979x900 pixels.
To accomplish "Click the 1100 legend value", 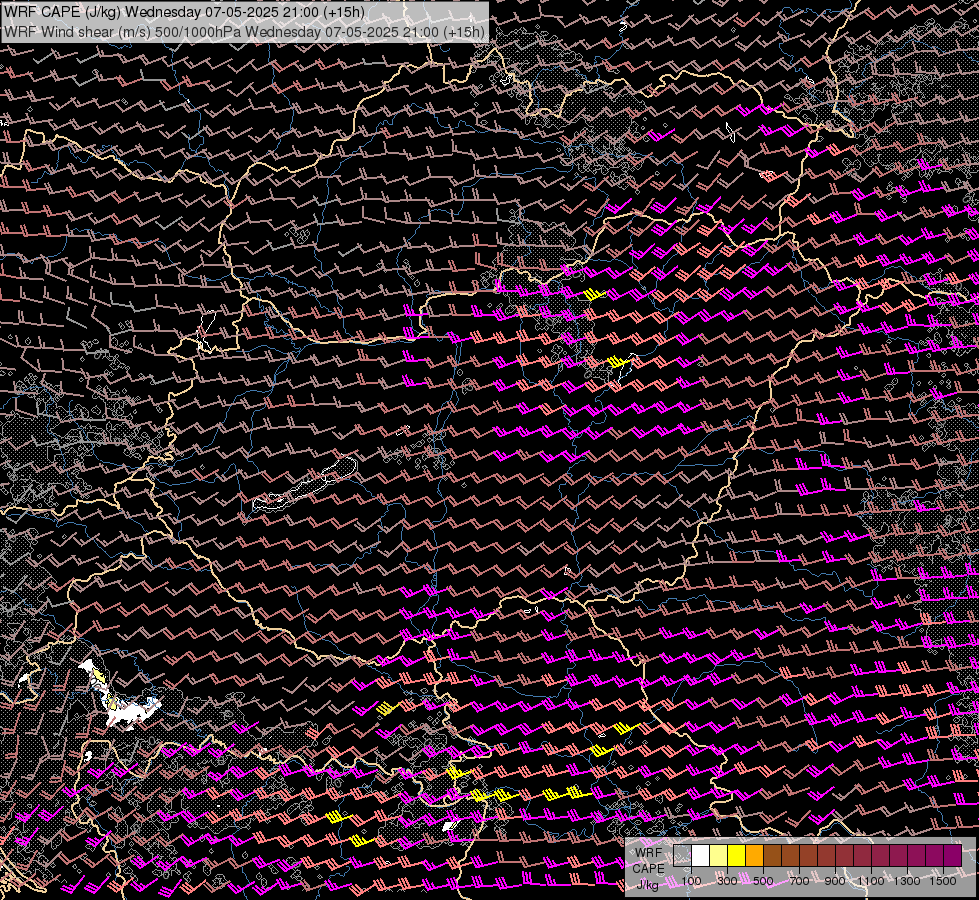I will pos(871,881).
